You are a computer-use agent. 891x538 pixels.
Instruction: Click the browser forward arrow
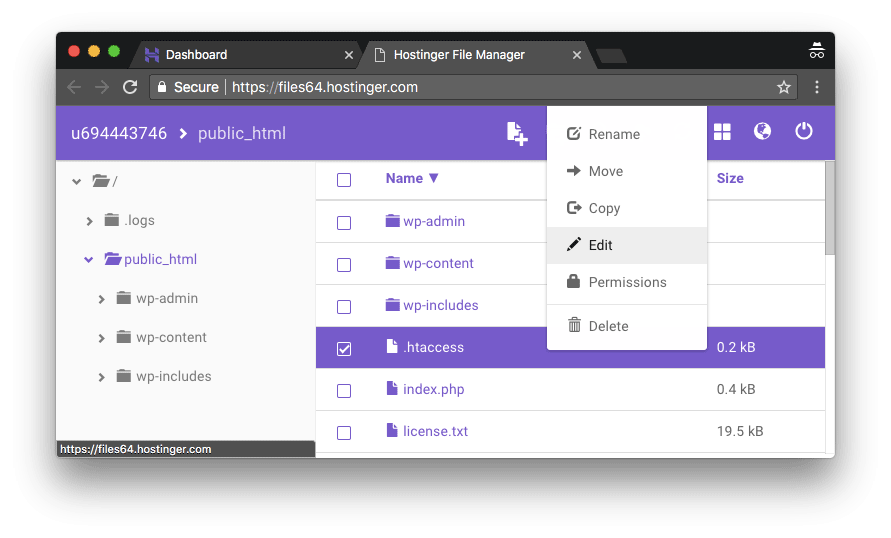(102, 87)
